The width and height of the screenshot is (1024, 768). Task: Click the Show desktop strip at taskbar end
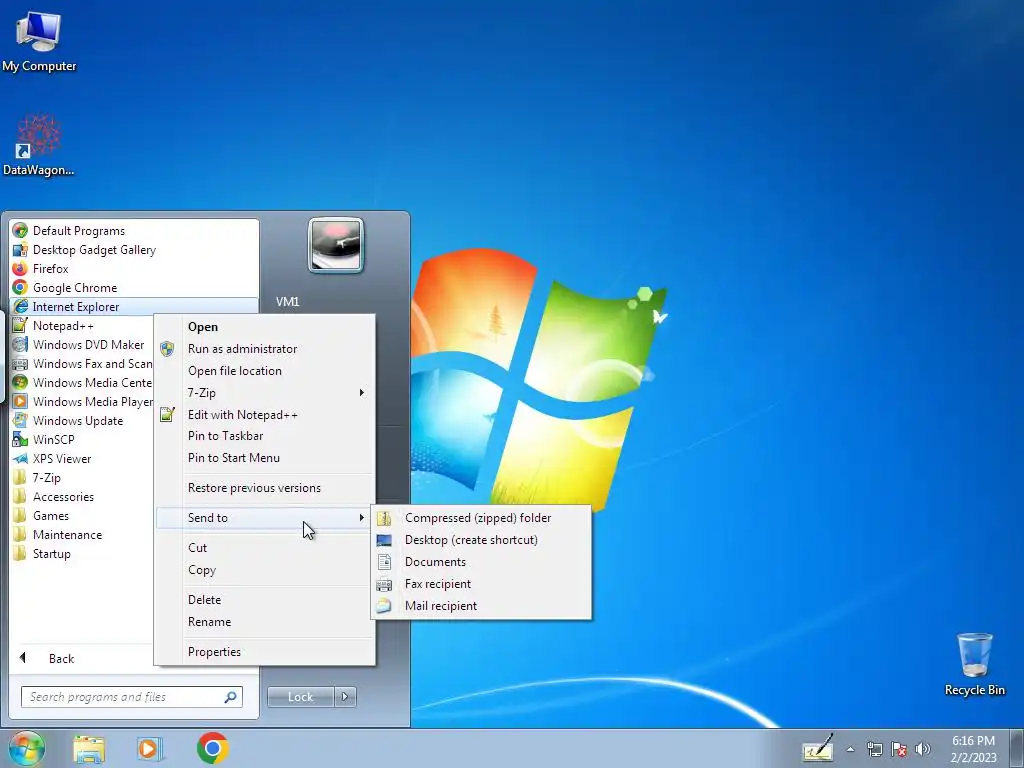1017,748
